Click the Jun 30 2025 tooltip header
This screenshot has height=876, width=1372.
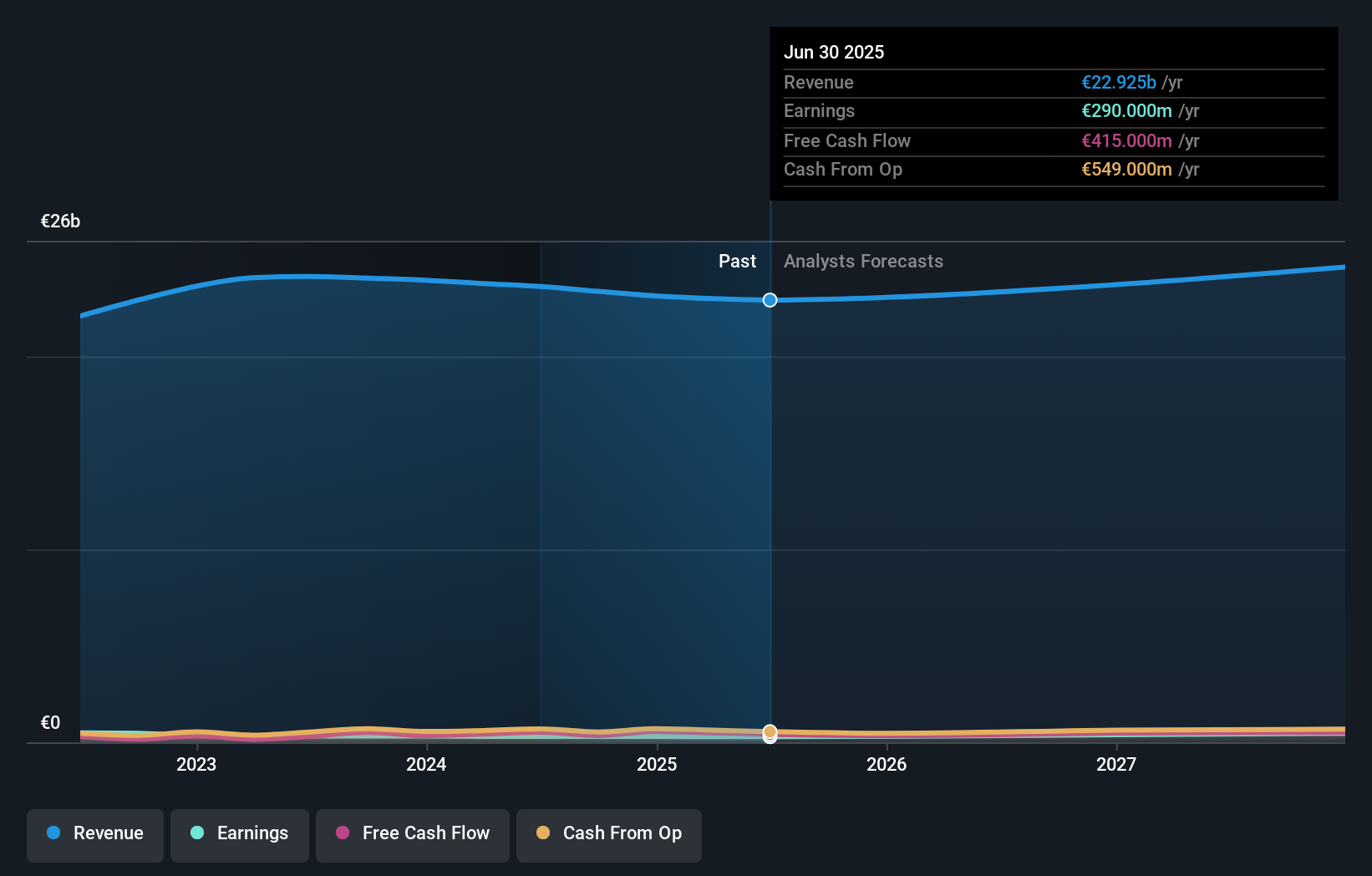834,52
